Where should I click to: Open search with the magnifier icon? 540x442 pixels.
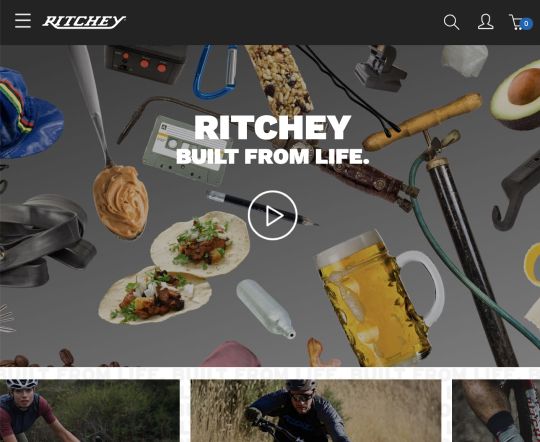(451, 22)
